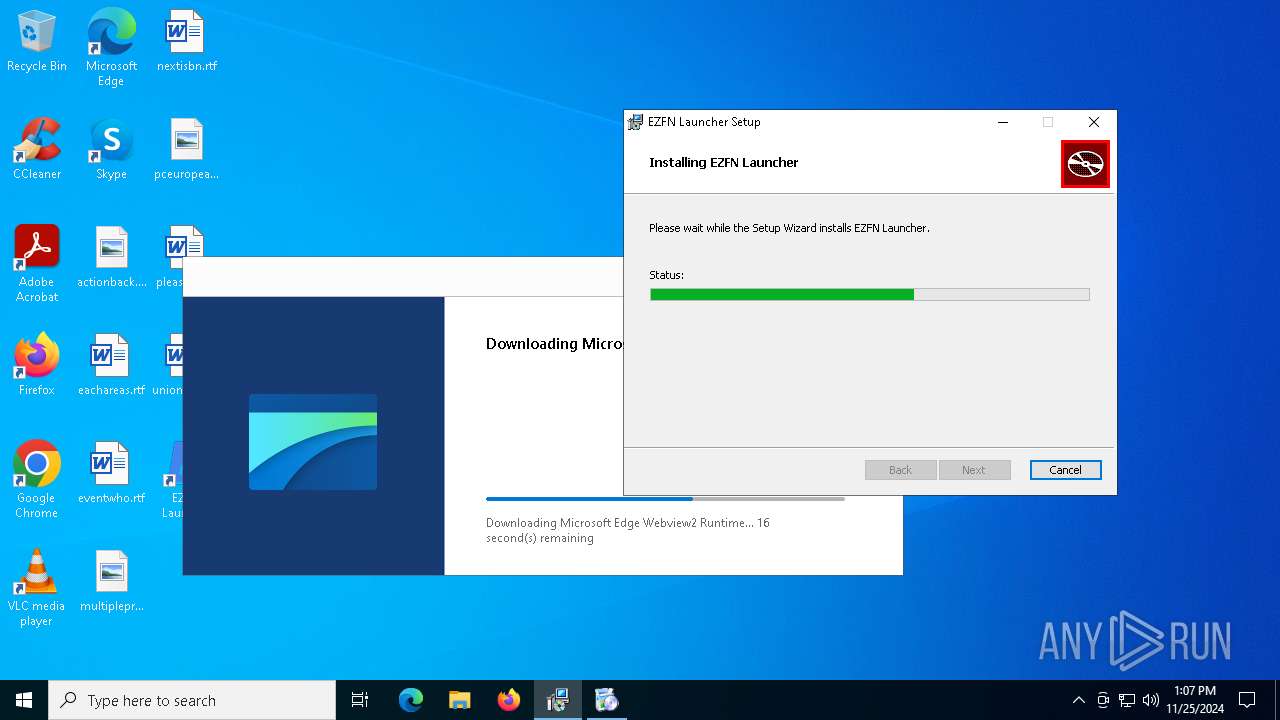Viewport: 1280px width, 720px height.
Task: Open File Explorer from the taskbar
Action: [460, 700]
